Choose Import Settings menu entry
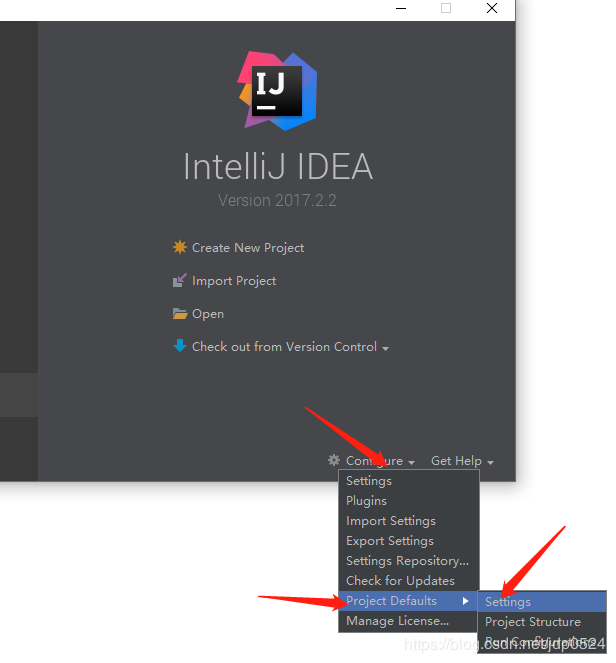Screen dimensions: 616x663 point(409,521)
